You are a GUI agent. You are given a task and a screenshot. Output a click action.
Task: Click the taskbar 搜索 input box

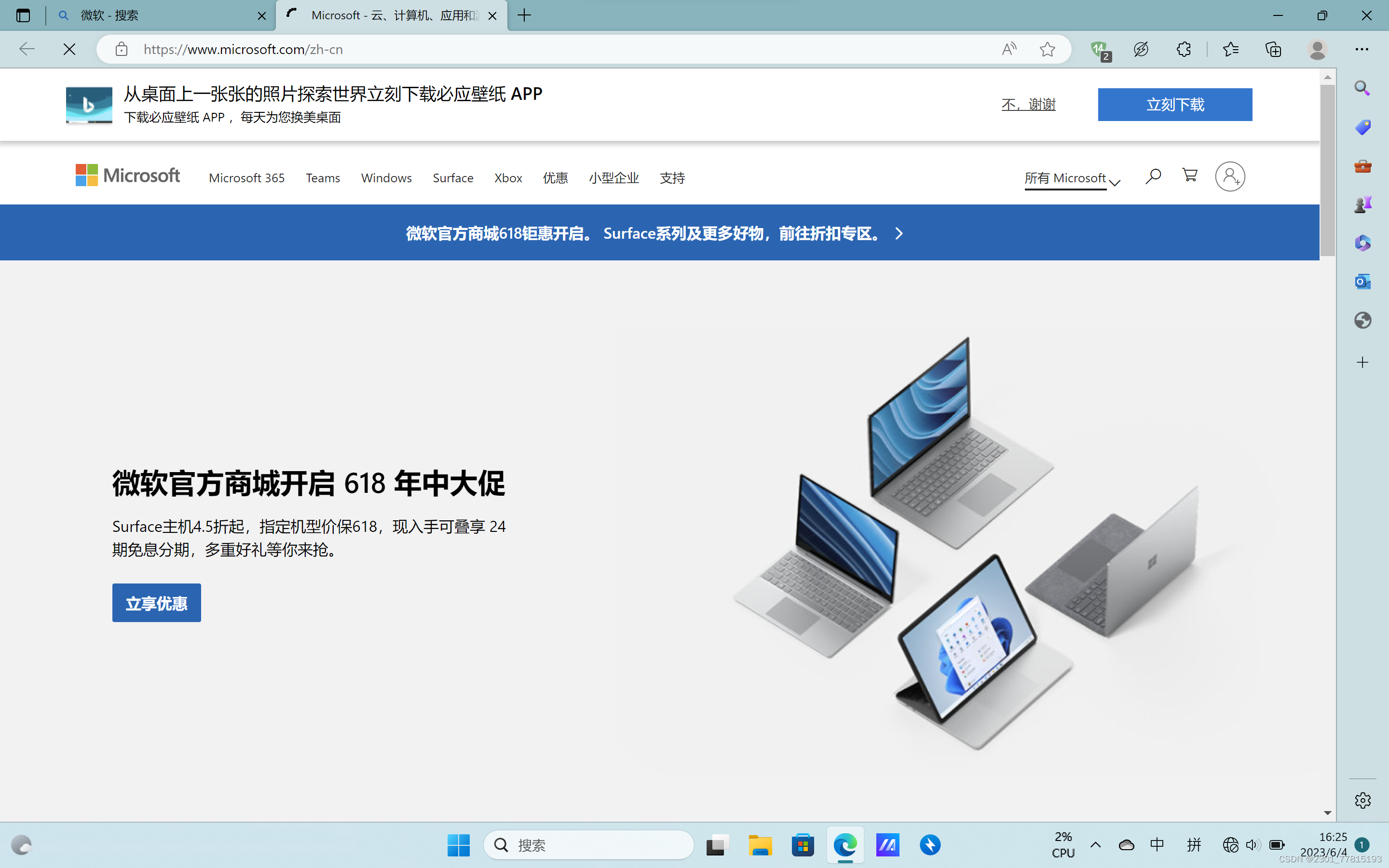(588, 844)
